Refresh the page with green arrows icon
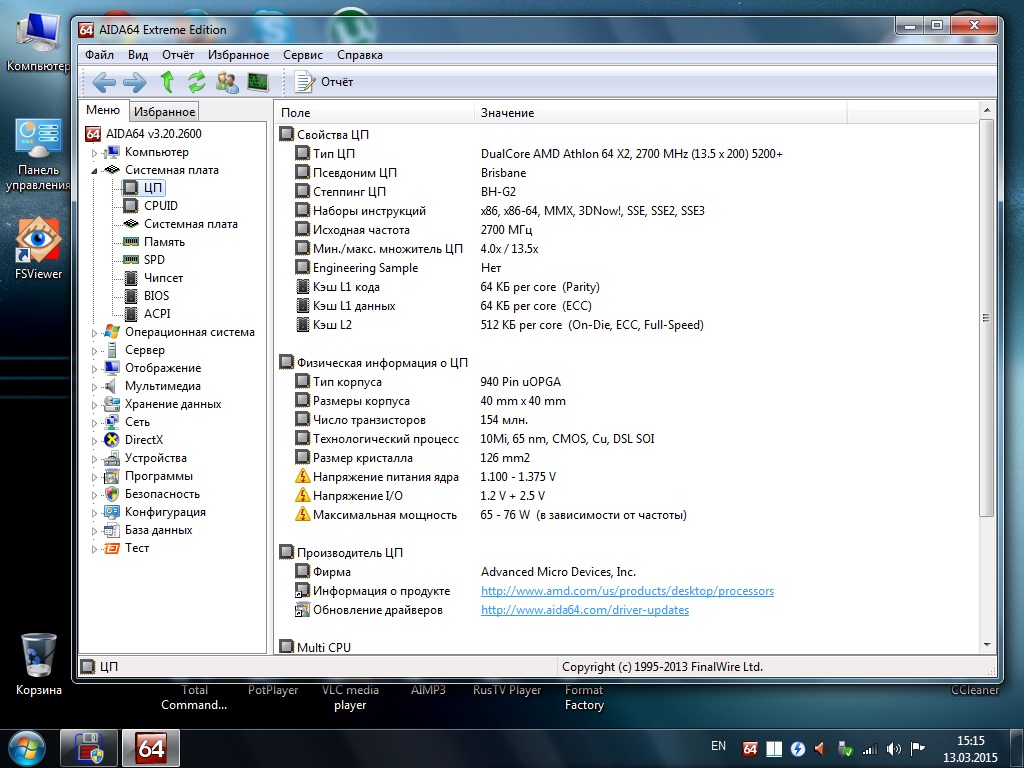1024x768 pixels. pos(197,82)
